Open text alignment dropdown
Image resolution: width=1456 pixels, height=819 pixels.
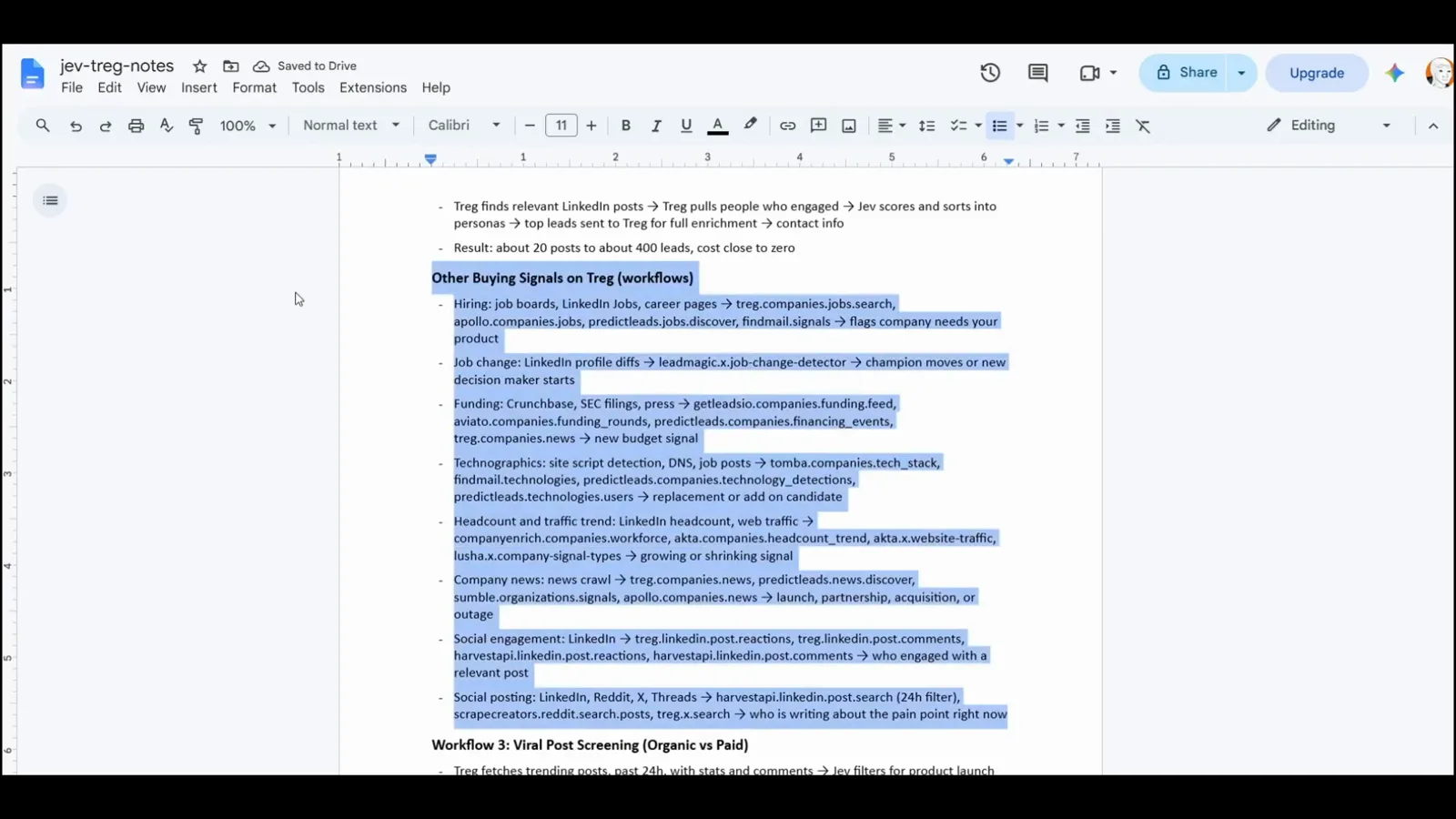pos(891,126)
